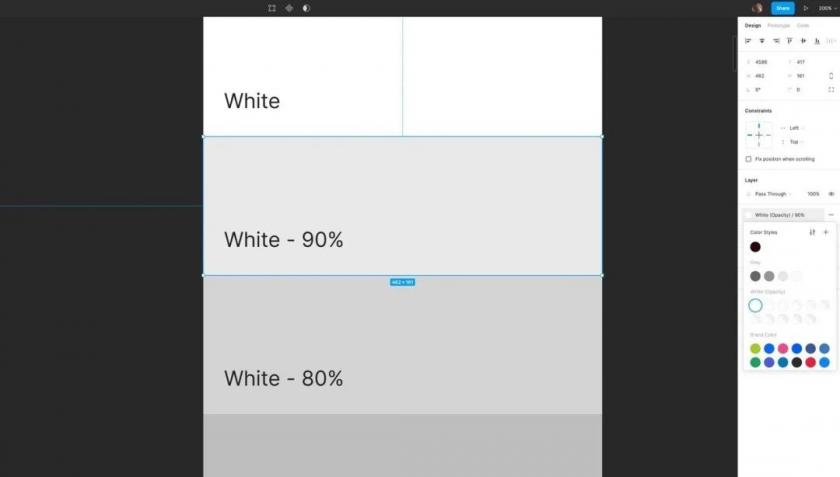Toggle Fix position when scrolling checkbox
The height and width of the screenshot is (477, 840).
[x=748, y=159]
